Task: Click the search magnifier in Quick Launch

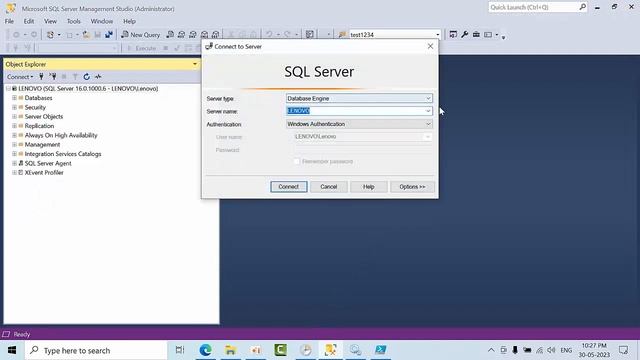Action: click(582, 7)
